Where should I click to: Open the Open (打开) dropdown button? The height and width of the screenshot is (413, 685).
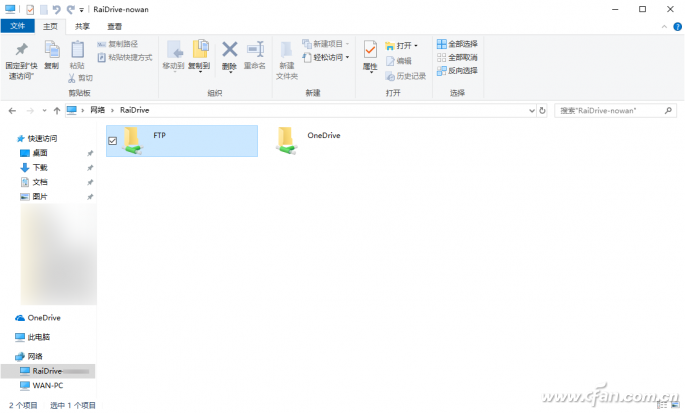[402, 45]
